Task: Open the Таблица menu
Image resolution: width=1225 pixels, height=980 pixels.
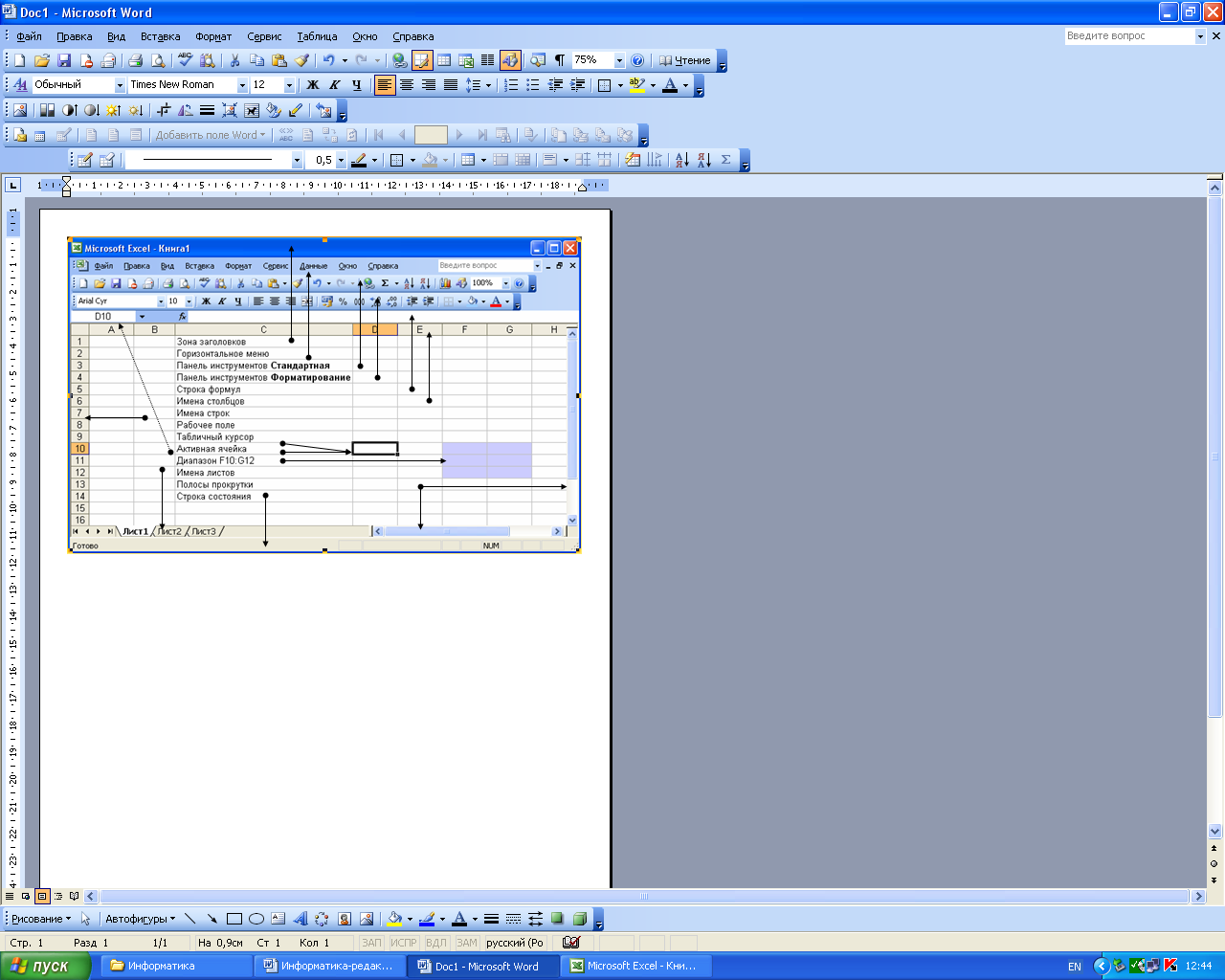Action: tap(317, 36)
